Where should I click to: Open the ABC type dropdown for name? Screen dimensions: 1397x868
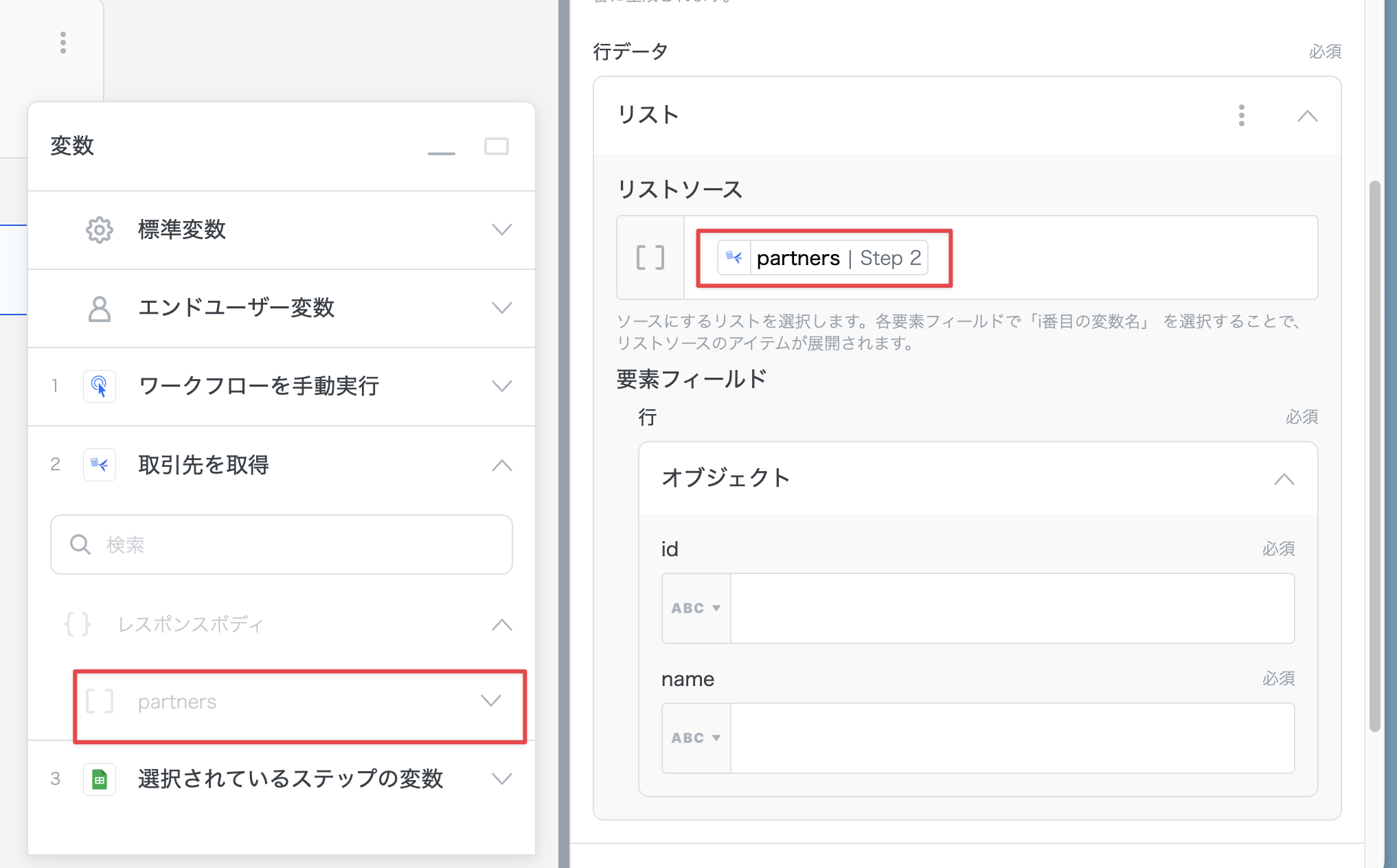(x=696, y=738)
